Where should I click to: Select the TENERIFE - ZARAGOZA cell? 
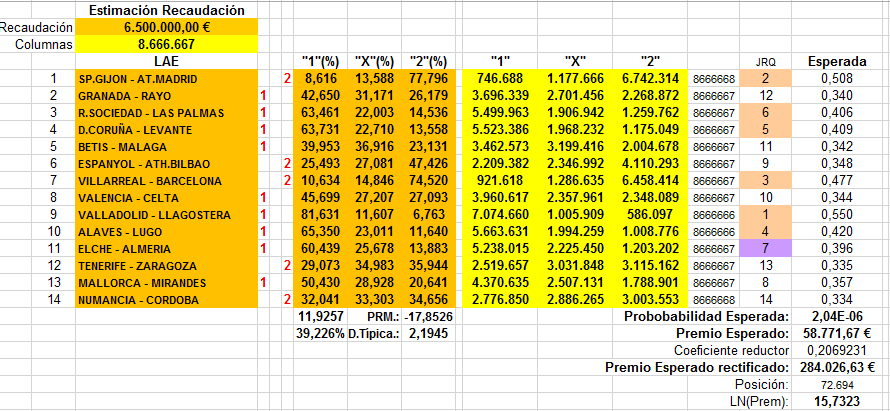click(166, 266)
